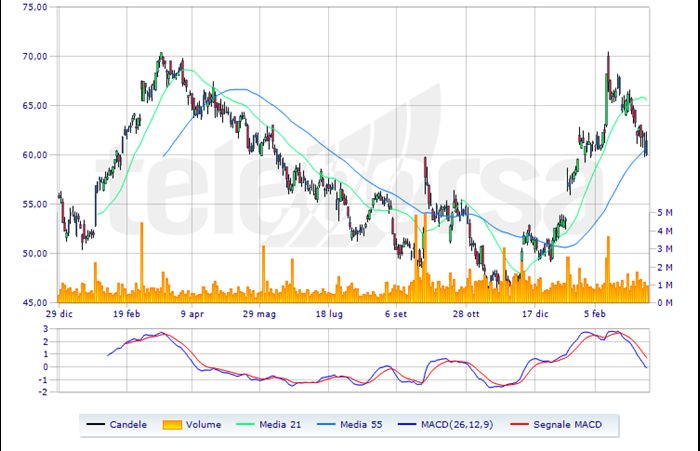Click the 75,00 price axis label
Viewport: 700px width, 451px height.
pyautogui.click(x=34, y=6)
